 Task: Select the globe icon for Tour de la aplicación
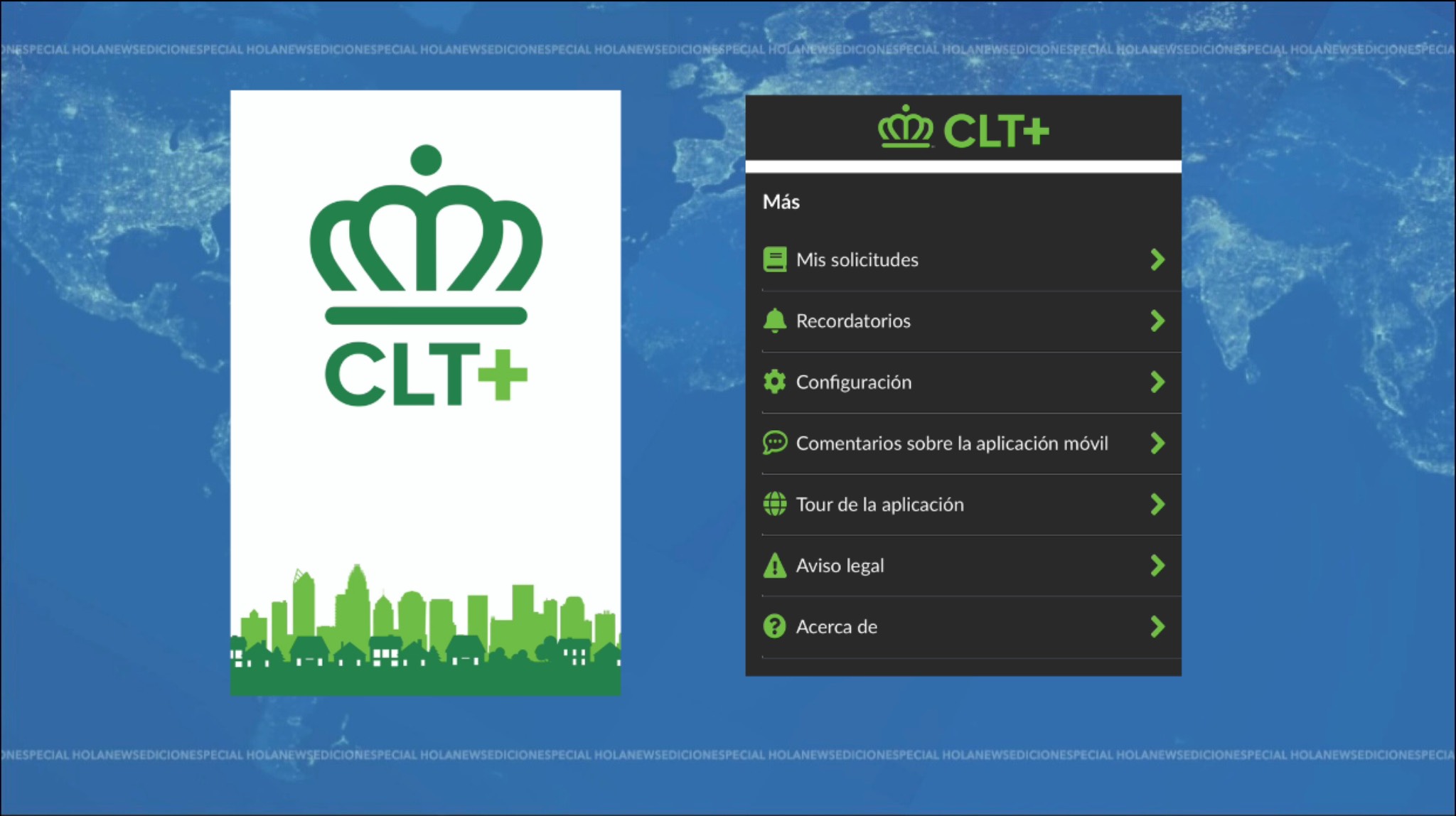click(x=776, y=504)
